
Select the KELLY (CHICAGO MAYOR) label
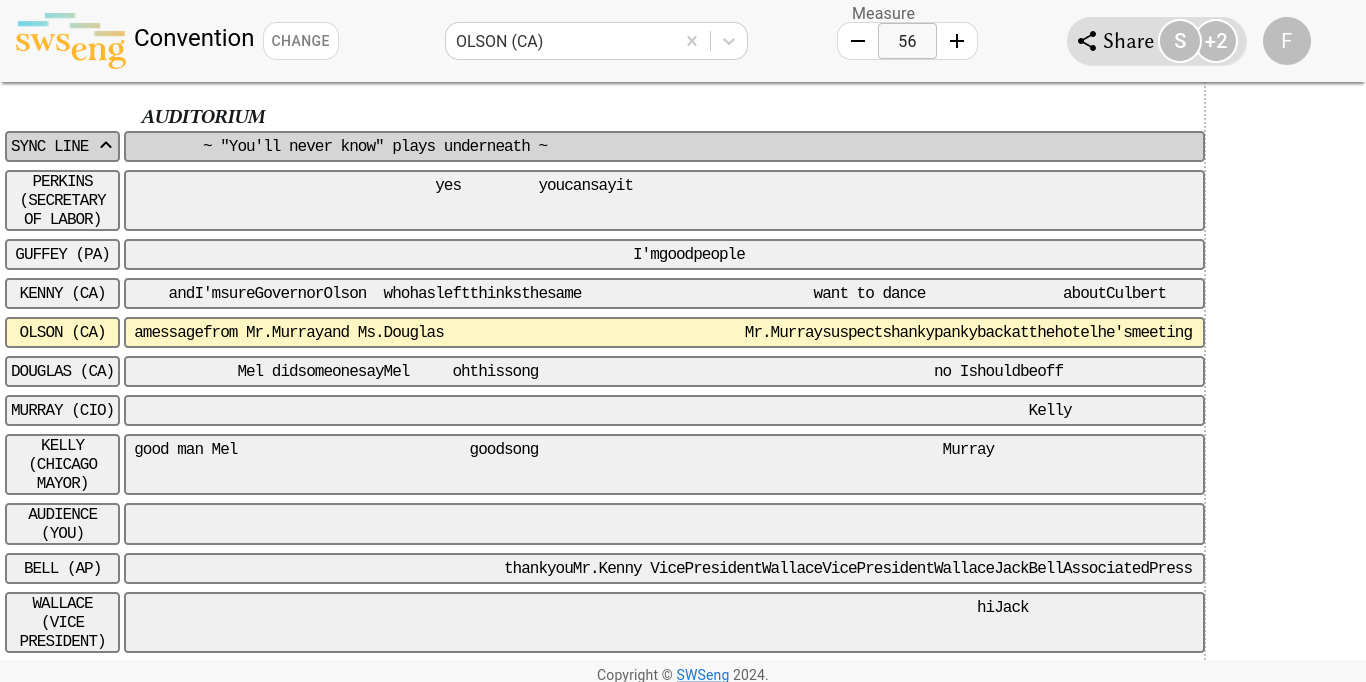click(x=62, y=464)
